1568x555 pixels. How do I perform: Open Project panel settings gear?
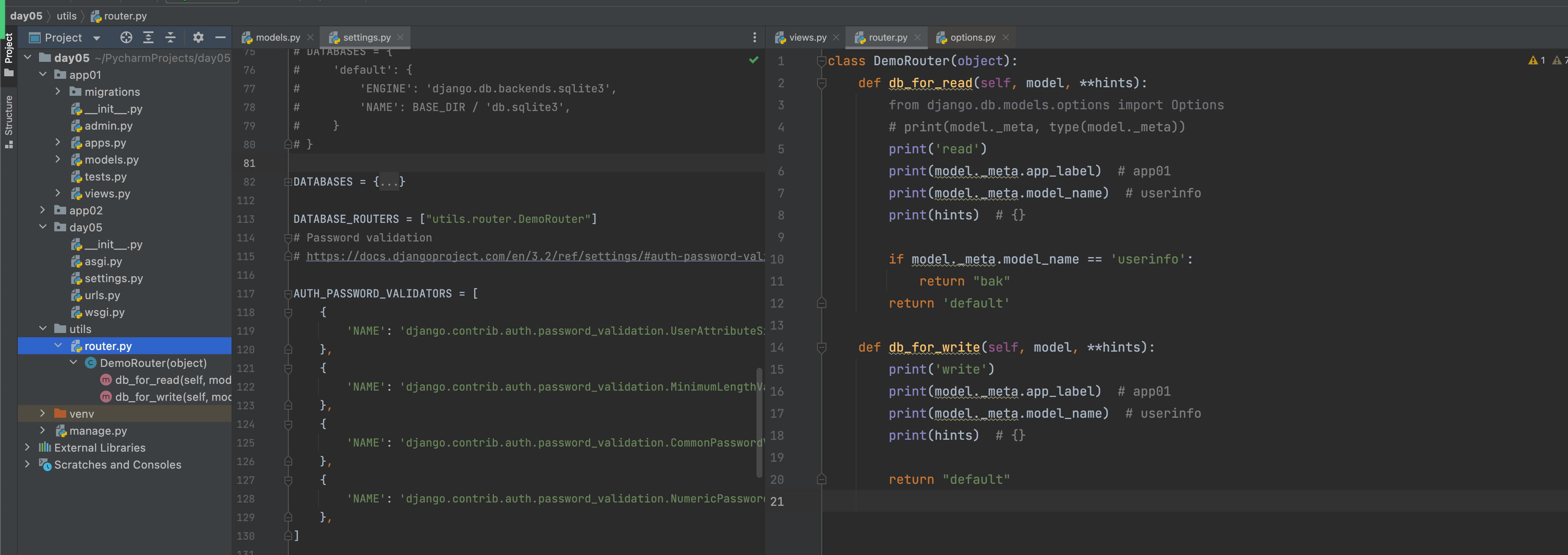198,38
